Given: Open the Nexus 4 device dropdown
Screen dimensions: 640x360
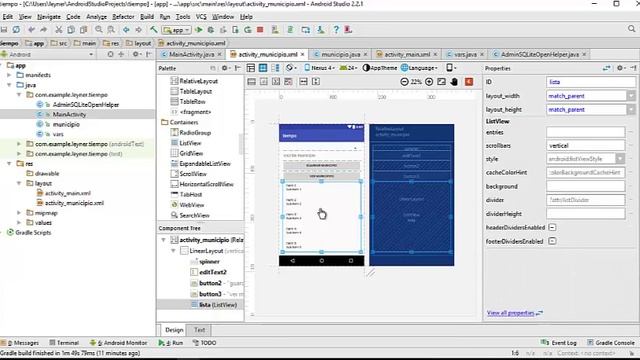Looking at the screenshot, I should (x=320, y=68).
